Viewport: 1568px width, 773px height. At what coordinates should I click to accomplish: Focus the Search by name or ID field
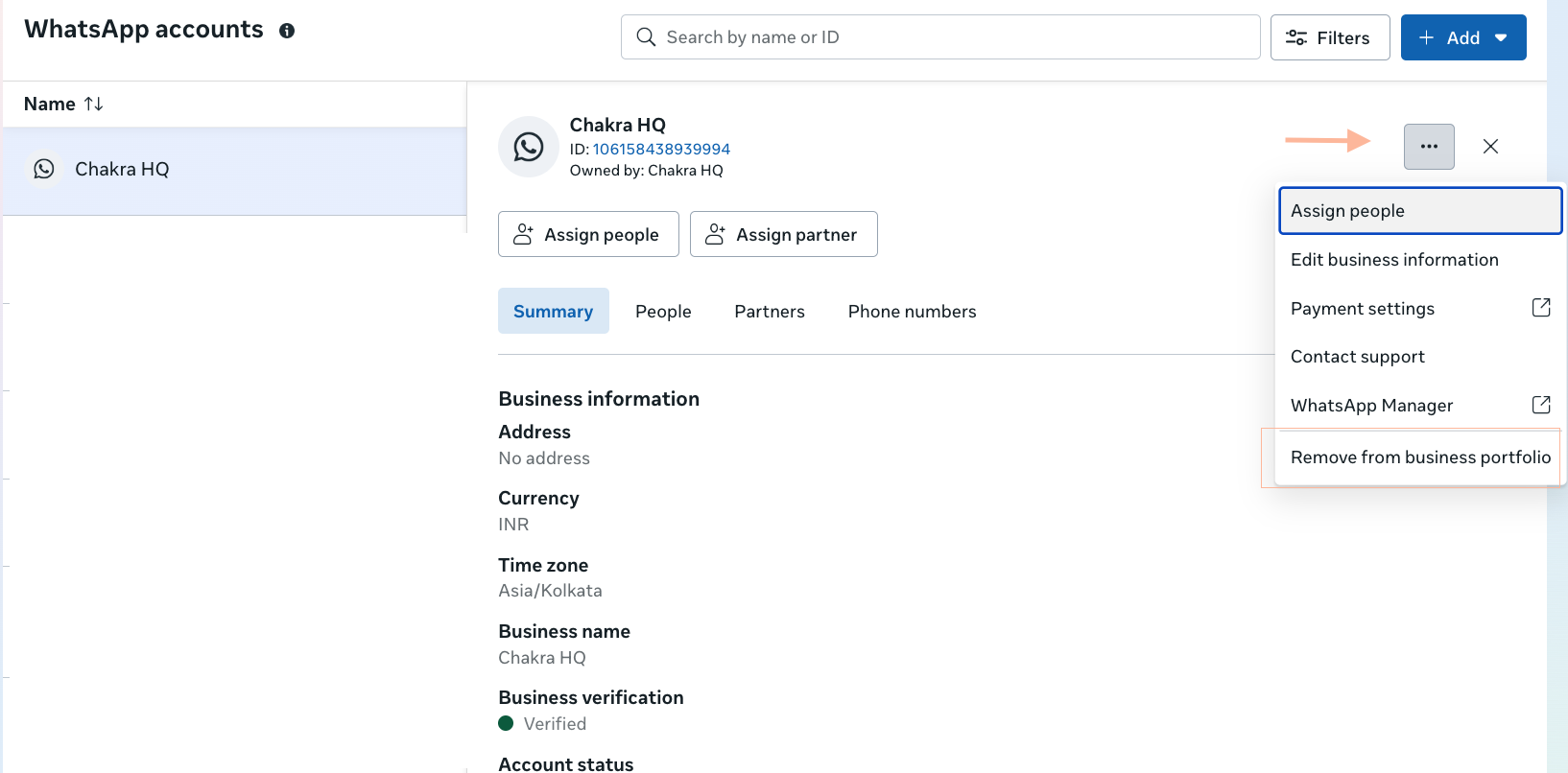pyautogui.click(x=940, y=37)
